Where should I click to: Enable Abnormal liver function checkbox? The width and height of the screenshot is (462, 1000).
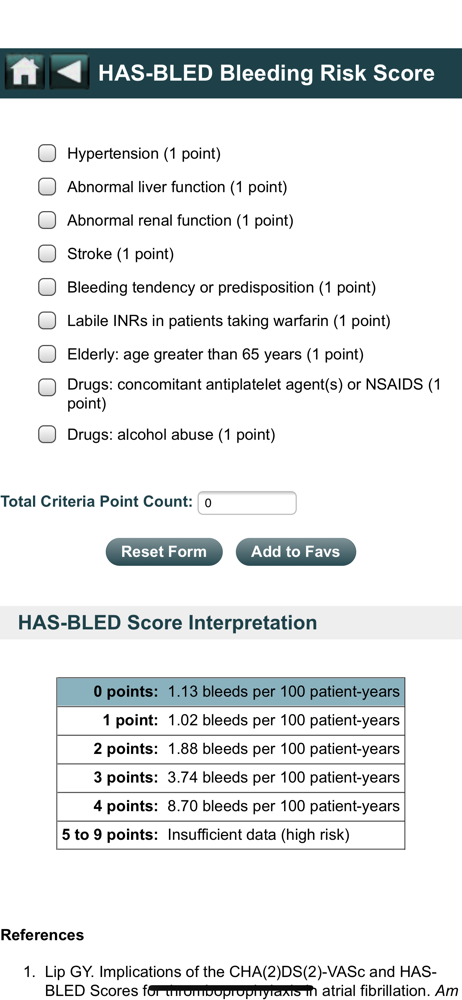click(x=47, y=187)
